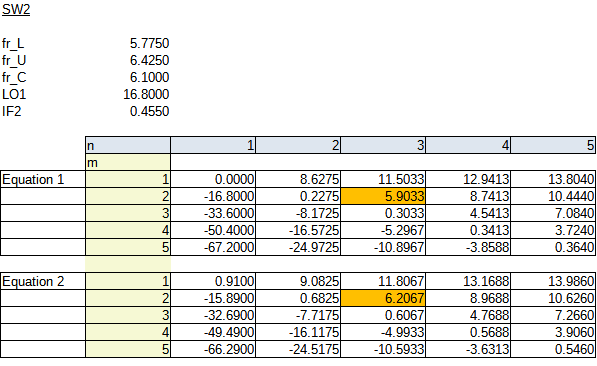Select cell with value -16.5725
The width and height of the screenshot is (597, 366).
coord(298,230)
